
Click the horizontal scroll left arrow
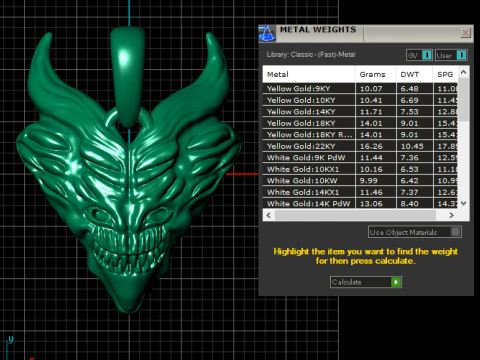coord(269,215)
